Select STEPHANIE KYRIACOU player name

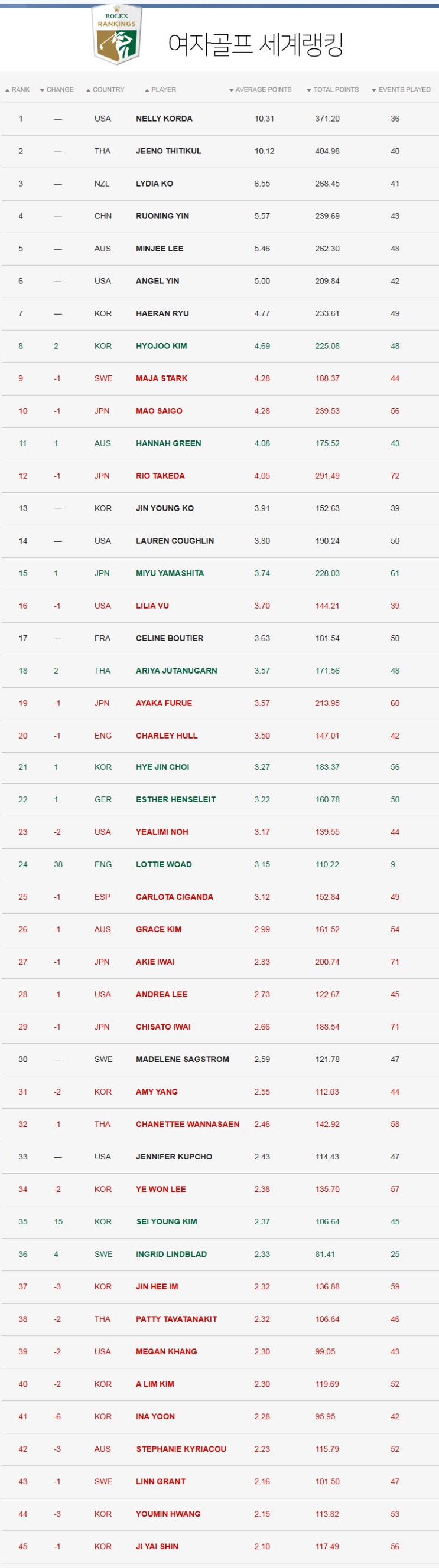(x=181, y=1449)
